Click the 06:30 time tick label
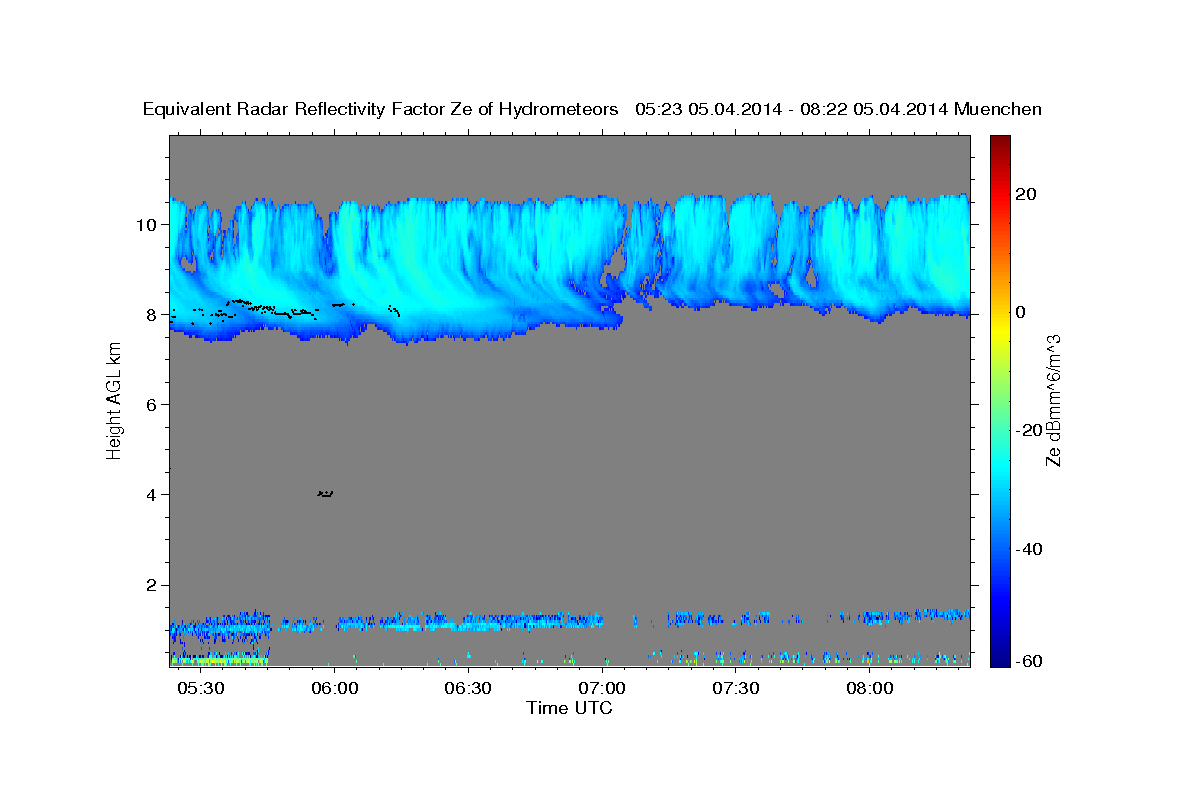The image size is (1200, 800). click(468, 689)
